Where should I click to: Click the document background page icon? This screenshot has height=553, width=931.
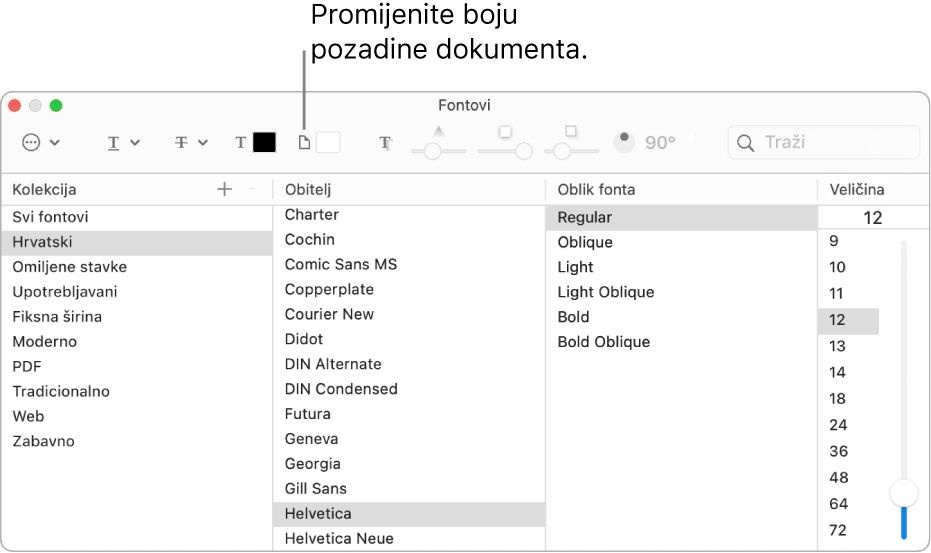304,143
